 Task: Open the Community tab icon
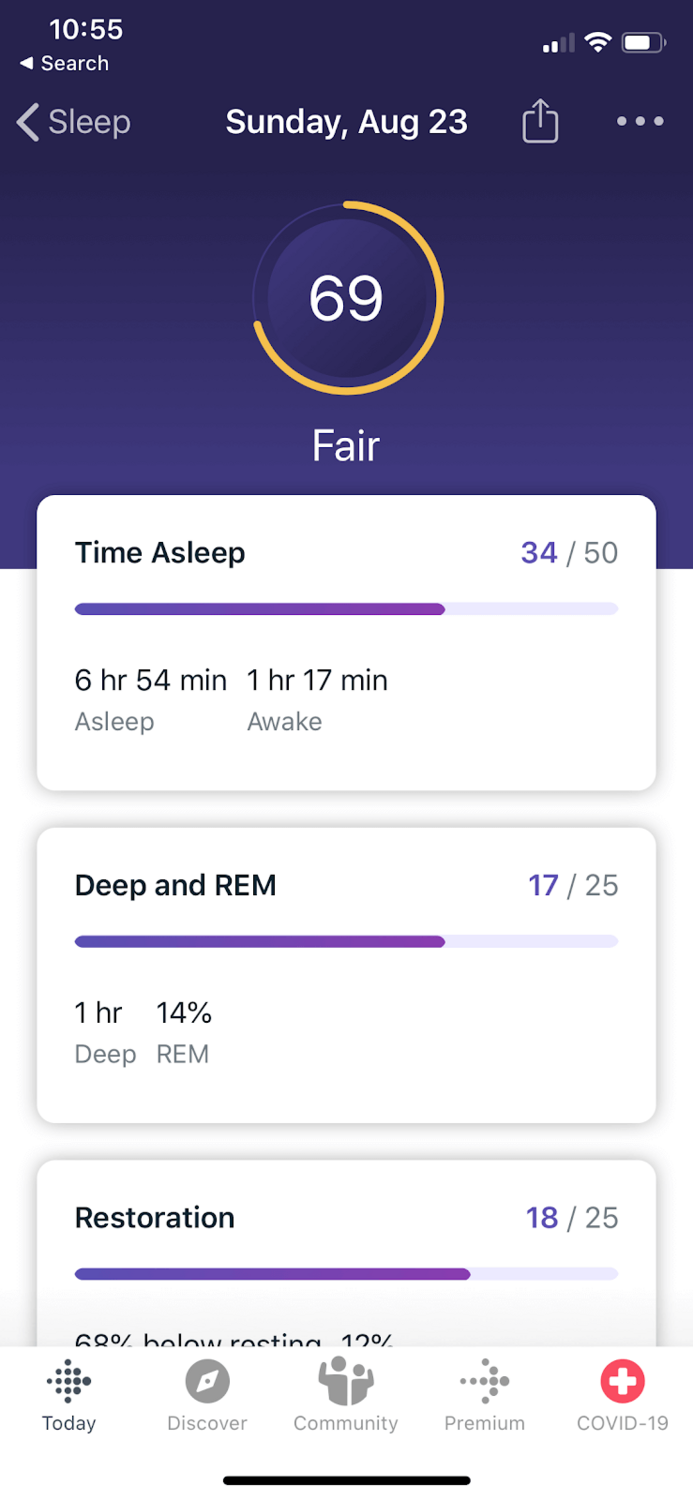click(x=346, y=1382)
